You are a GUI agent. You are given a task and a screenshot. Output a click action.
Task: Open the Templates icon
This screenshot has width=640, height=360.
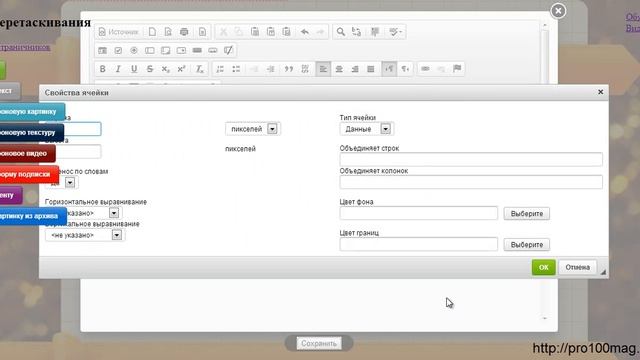[x=202, y=32]
